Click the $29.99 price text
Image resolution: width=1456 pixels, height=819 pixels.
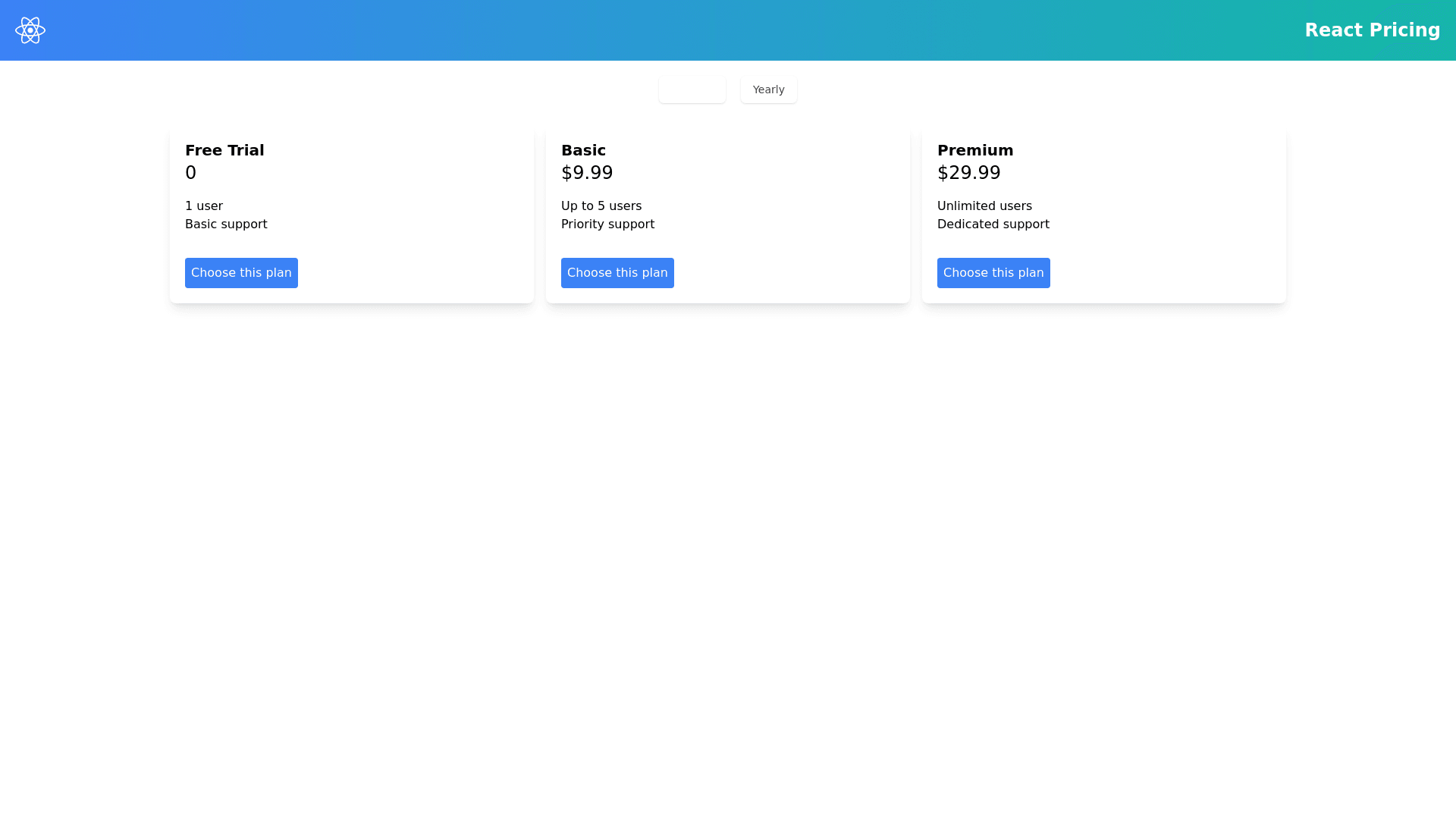point(969,173)
